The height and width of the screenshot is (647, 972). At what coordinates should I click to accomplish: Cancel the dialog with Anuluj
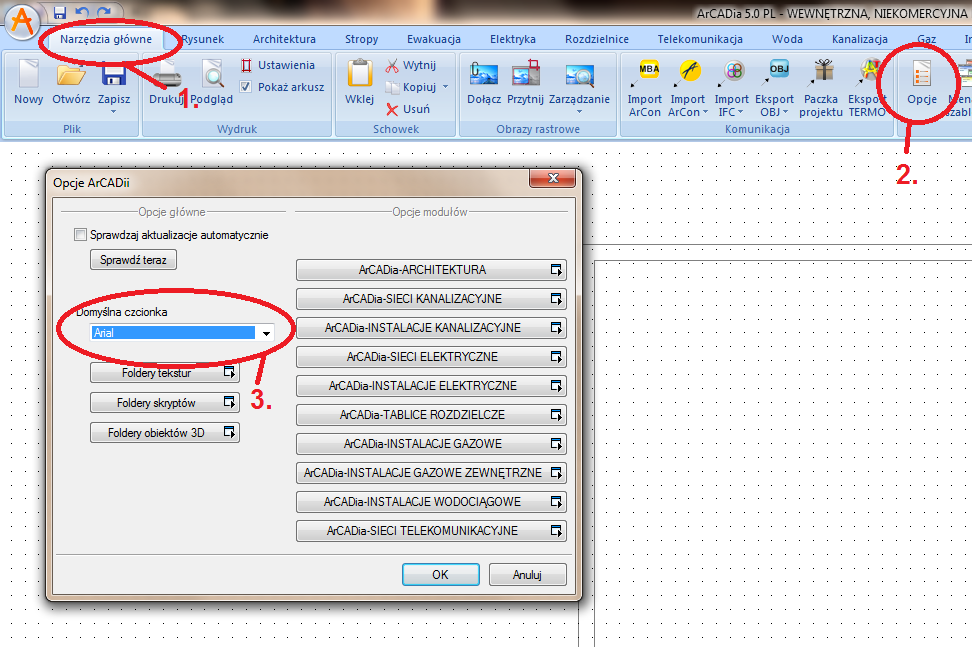528,574
